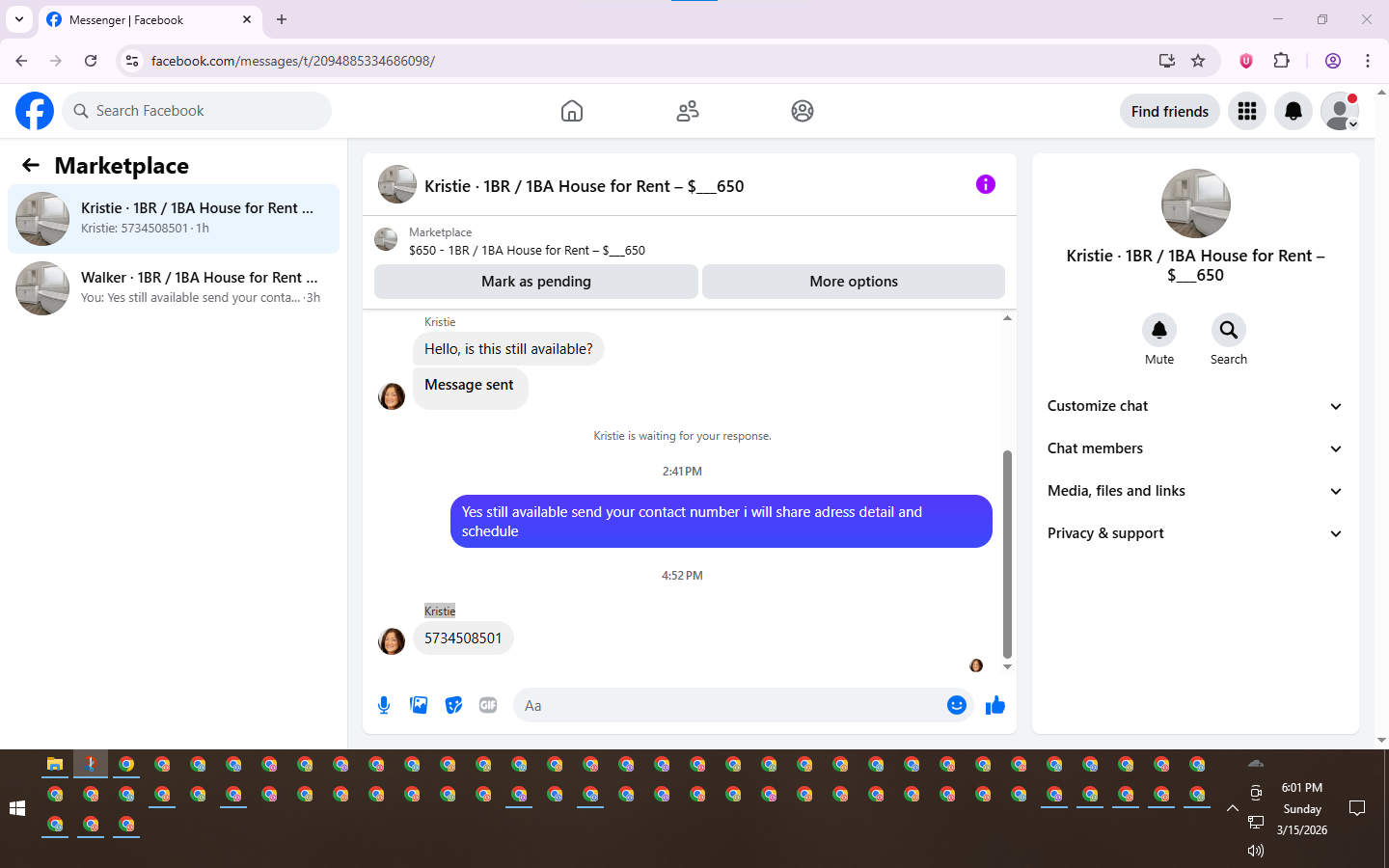Open the Facebook logo home link
Screen dimensions: 1389x868
(35, 111)
